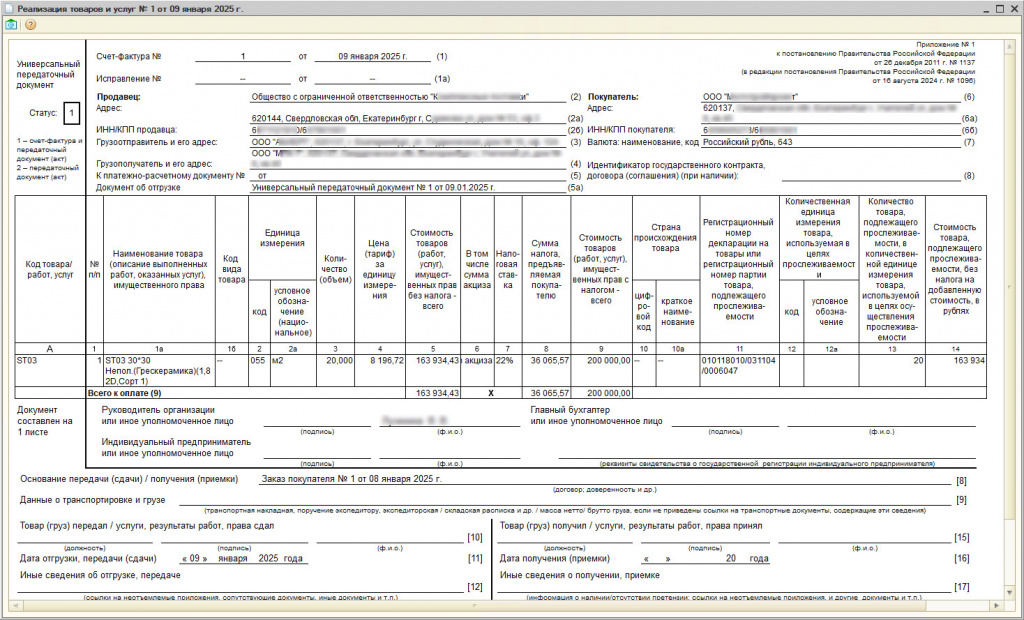Click column header 'Налоговая ставка'
The image size is (1024, 620).
(508, 269)
